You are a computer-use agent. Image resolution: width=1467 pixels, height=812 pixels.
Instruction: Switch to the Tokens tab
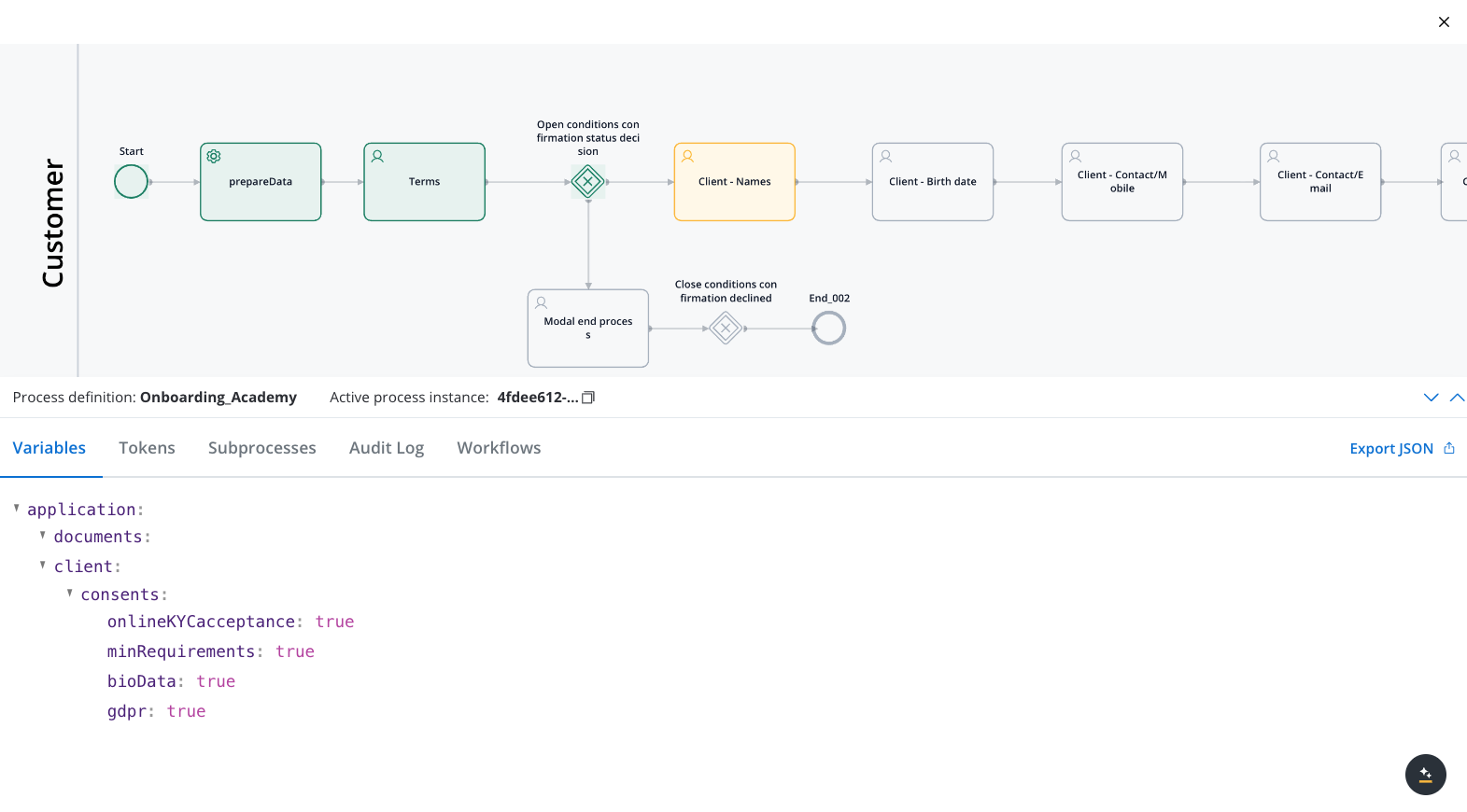click(147, 448)
